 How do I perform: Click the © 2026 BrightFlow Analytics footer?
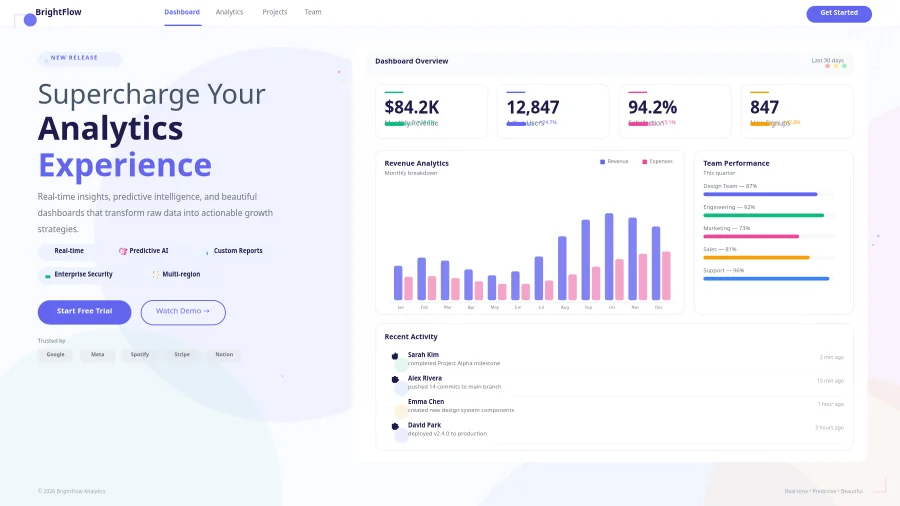coord(72,491)
